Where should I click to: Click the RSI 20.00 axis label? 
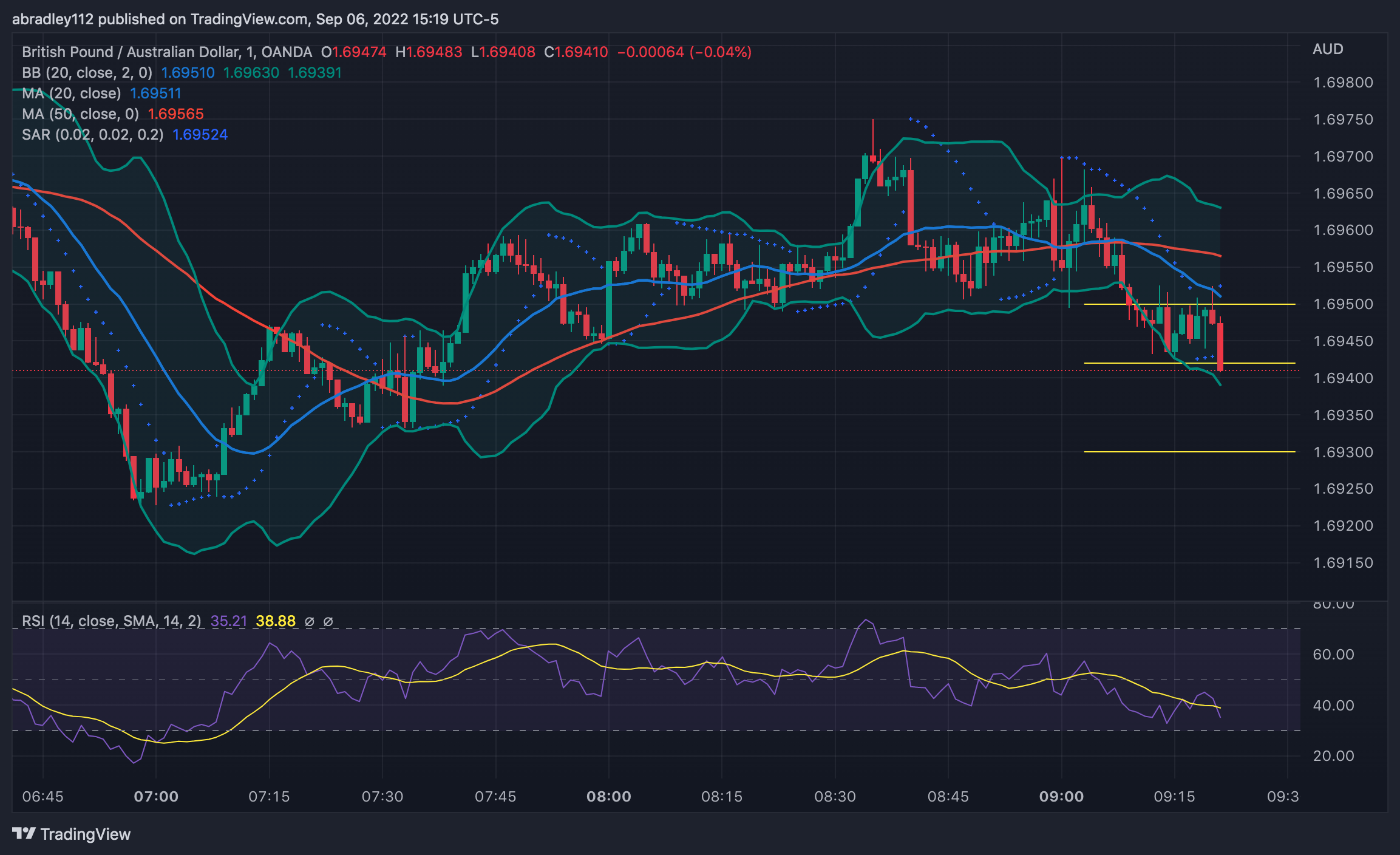tap(1333, 756)
